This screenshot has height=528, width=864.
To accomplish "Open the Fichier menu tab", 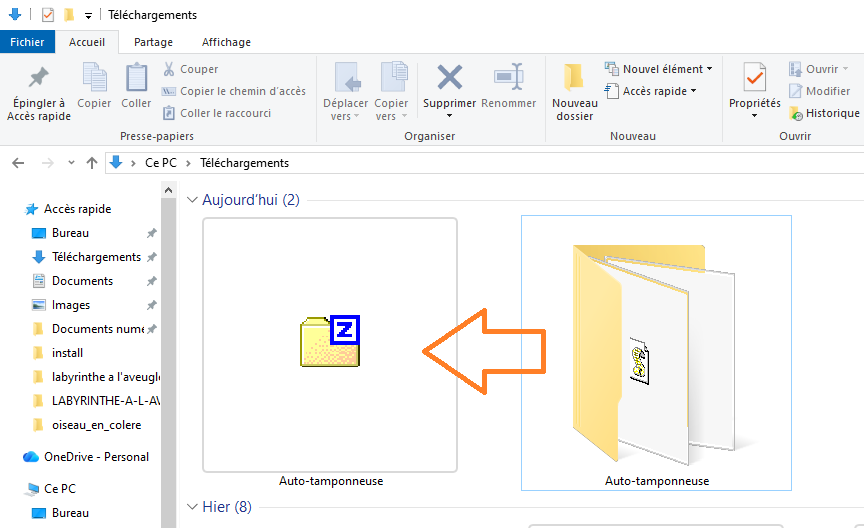I will tap(27, 42).
